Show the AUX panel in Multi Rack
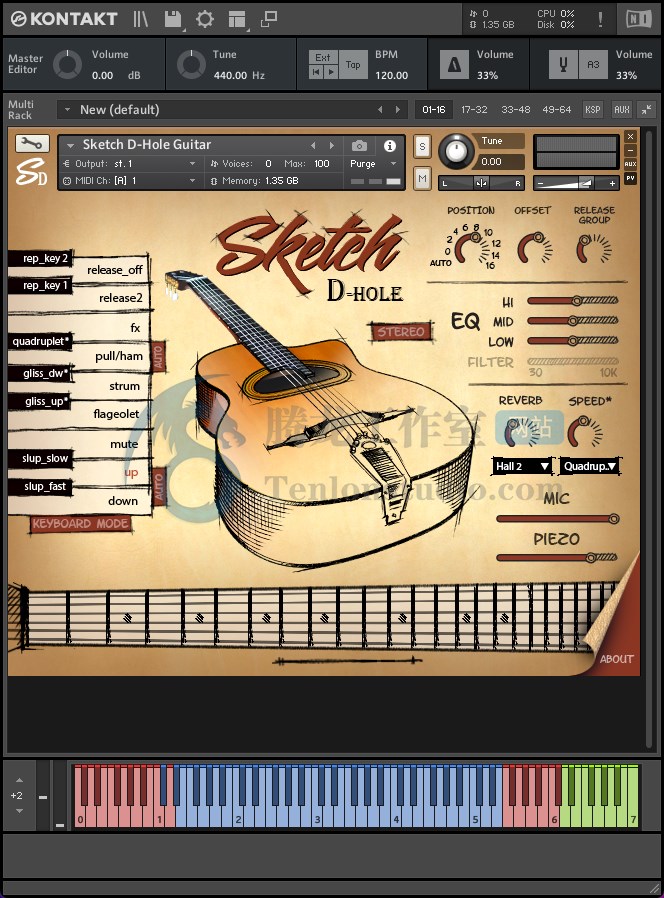The width and height of the screenshot is (664, 898). pyautogui.click(x=622, y=109)
